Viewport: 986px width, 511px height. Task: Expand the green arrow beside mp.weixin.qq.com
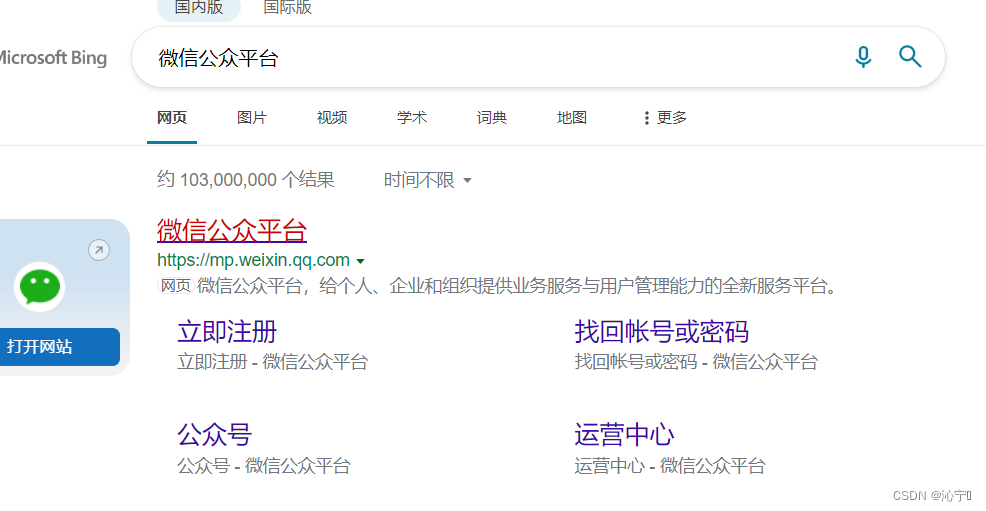[360, 261]
